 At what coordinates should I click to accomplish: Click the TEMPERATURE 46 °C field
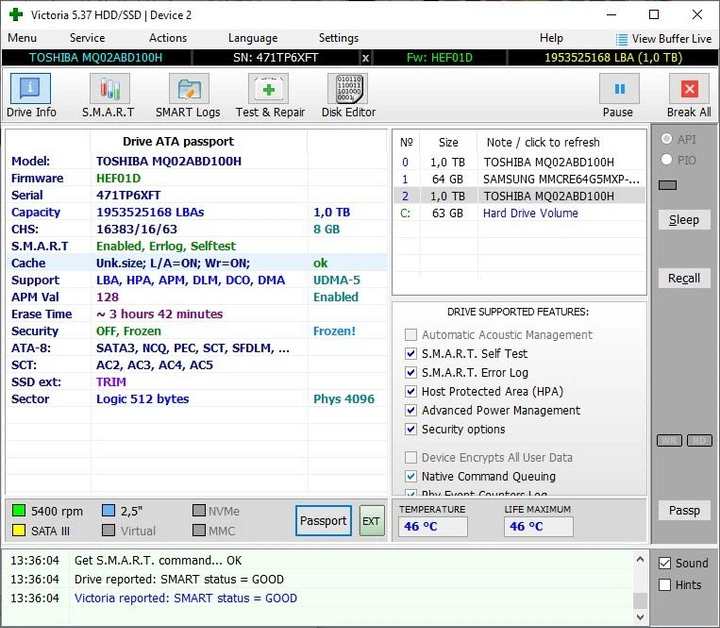click(433, 526)
